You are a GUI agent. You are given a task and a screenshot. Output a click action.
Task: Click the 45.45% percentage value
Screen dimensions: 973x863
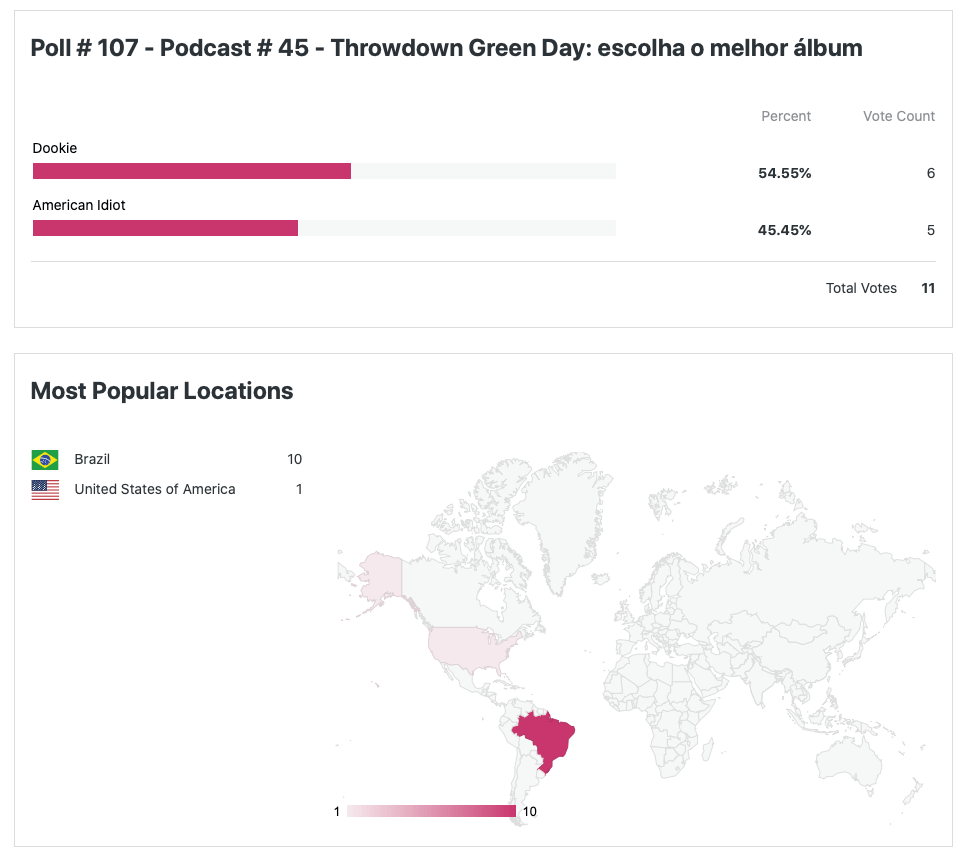[x=784, y=230]
